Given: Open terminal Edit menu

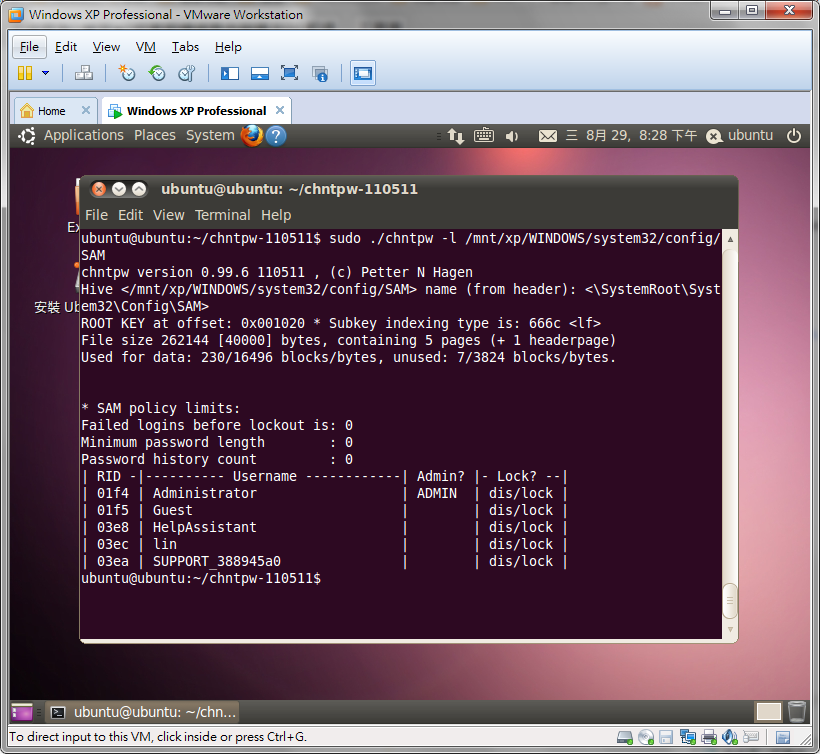Looking at the screenshot, I should [130, 215].
